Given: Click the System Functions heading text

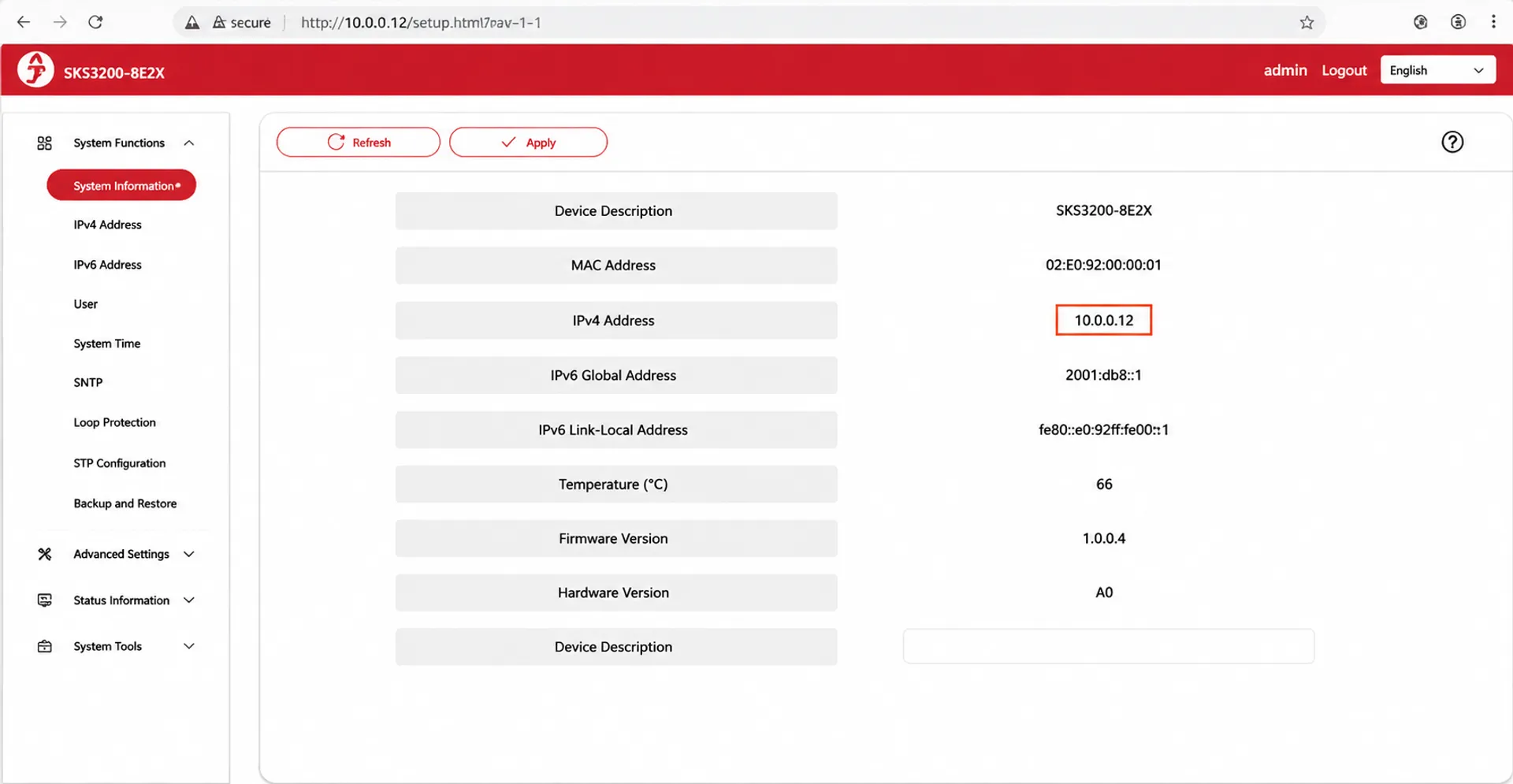Looking at the screenshot, I should [119, 143].
